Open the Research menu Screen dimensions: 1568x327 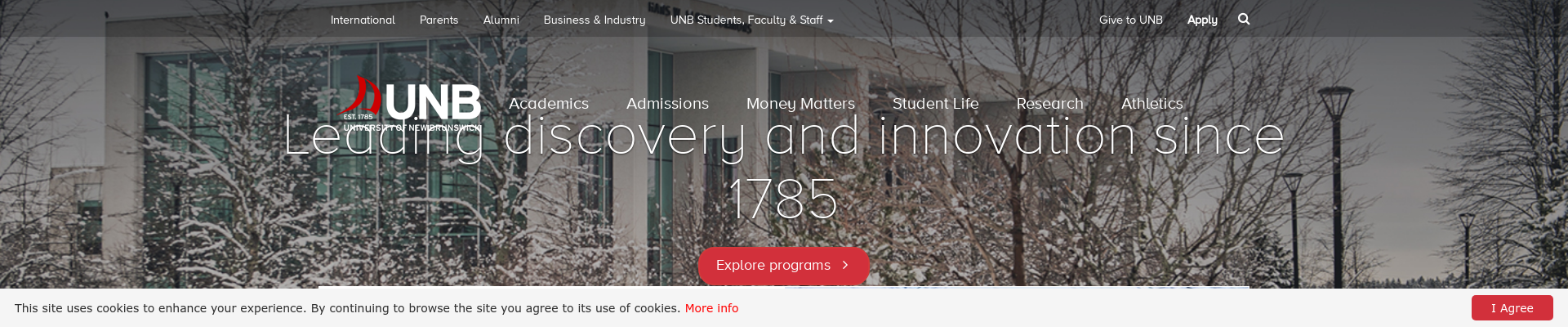click(x=1049, y=104)
